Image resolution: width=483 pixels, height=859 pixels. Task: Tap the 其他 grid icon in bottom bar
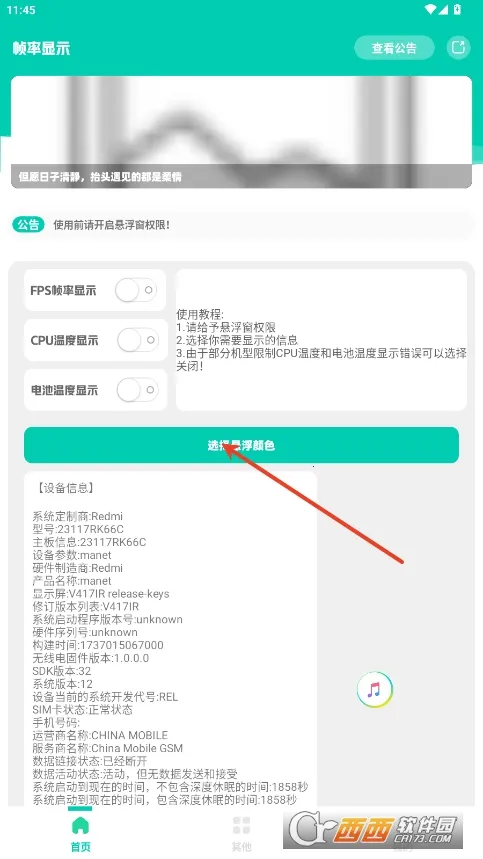click(x=242, y=826)
